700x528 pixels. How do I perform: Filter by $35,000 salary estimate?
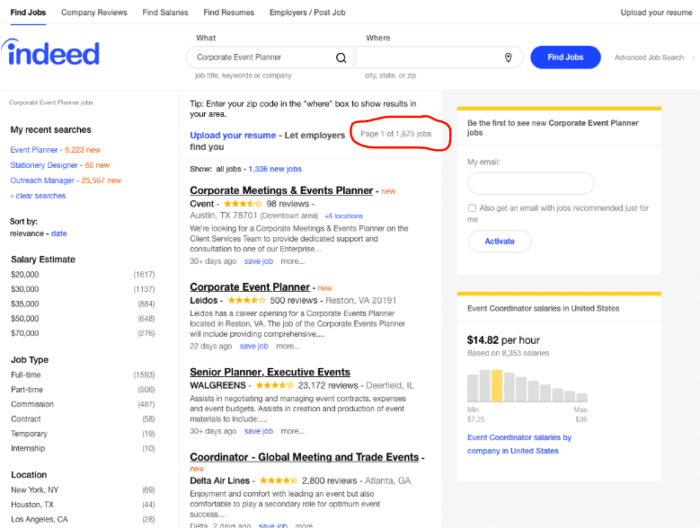tap(25, 304)
